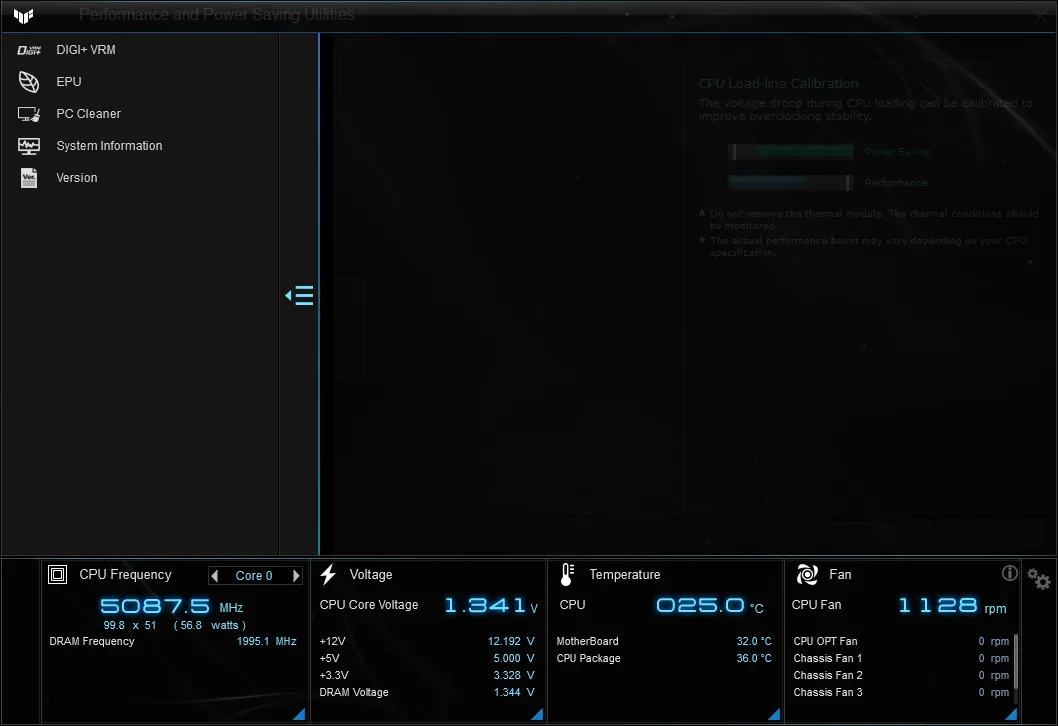This screenshot has height=726, width=1058.
Task: Open System Information from the side menu
Action: [109, 146]
